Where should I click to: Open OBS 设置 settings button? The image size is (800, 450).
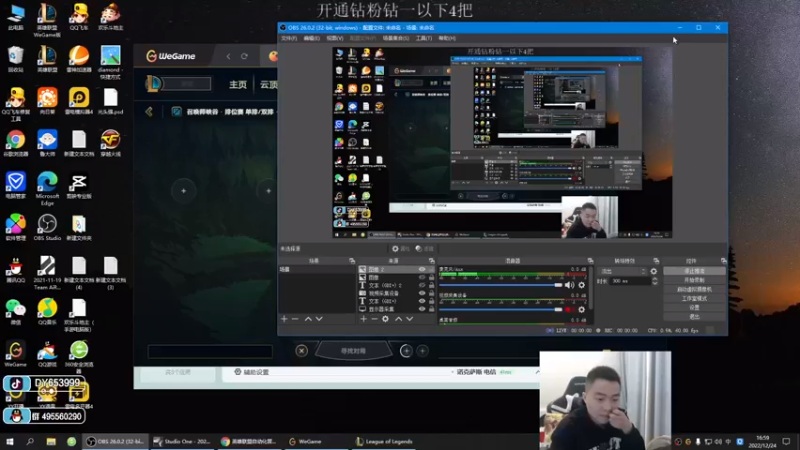click(x=694, y=308)
